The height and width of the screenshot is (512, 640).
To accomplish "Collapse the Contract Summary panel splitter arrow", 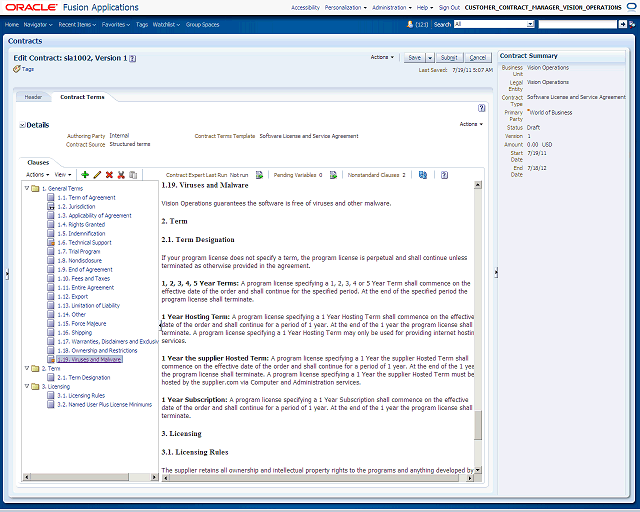I will 496,272.
